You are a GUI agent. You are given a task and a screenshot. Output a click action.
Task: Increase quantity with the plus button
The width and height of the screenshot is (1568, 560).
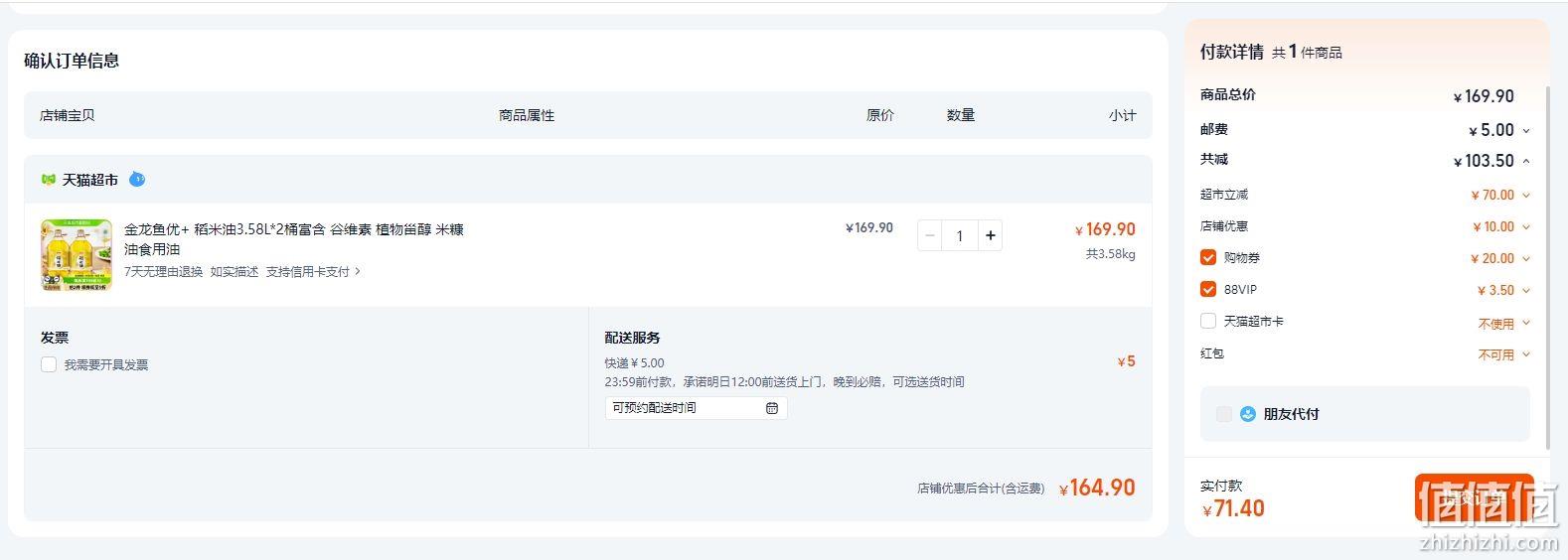pos(990,235)
